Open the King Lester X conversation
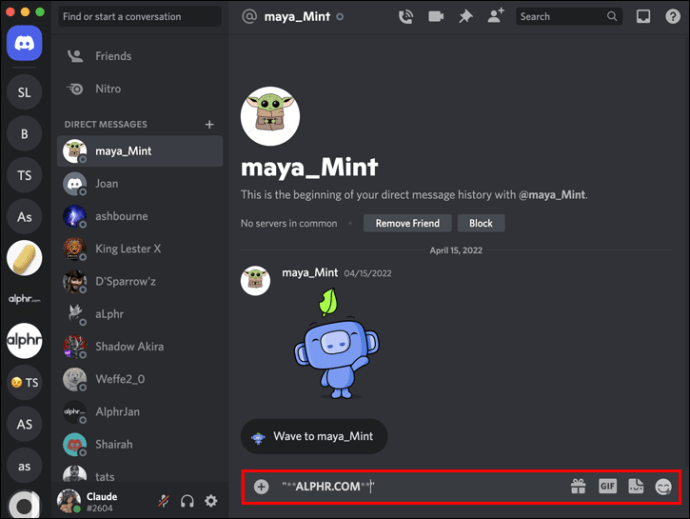This screenshot has height=519, width=690. pos(139,249)
